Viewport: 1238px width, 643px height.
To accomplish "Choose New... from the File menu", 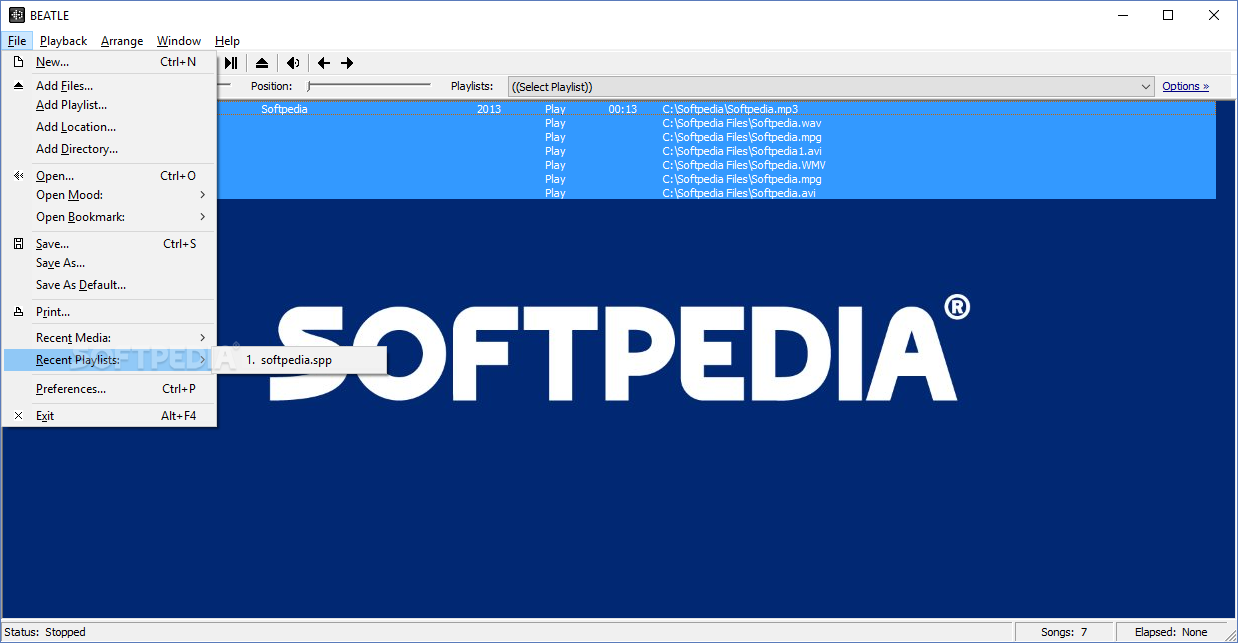I will click(109, 62).
